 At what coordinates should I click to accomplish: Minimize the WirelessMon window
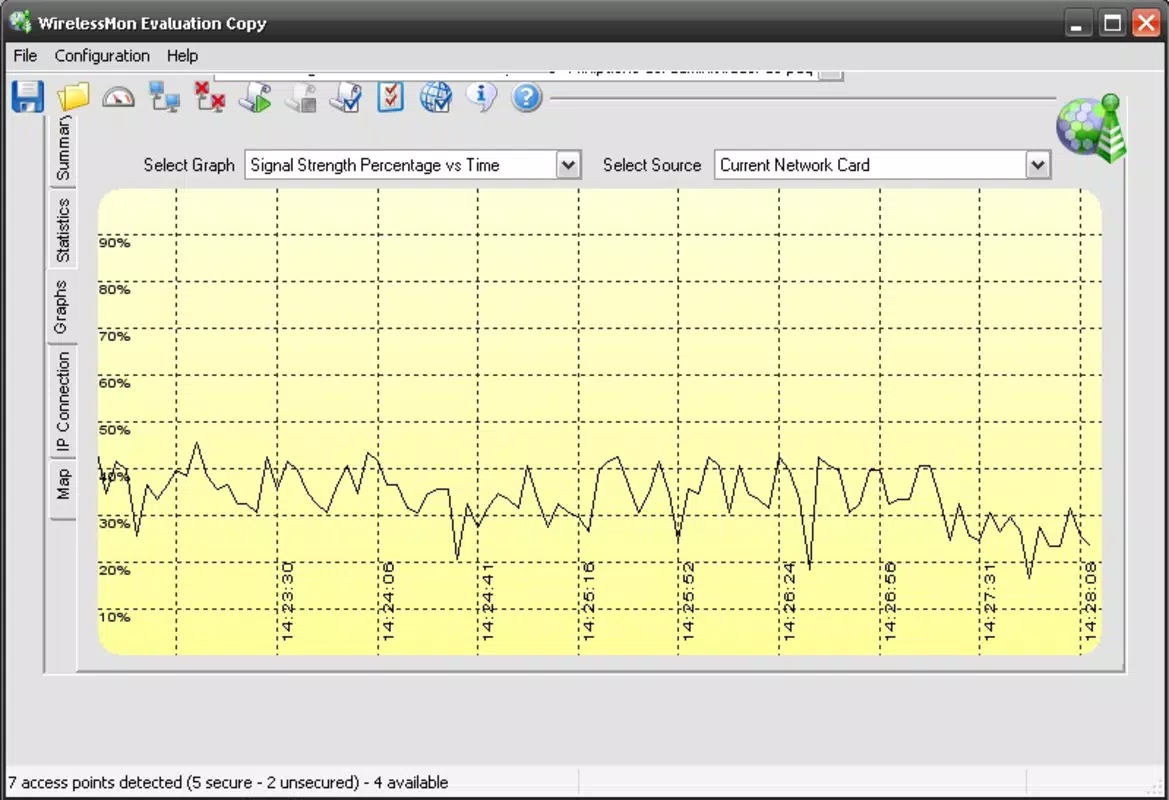click(1076, 23)
